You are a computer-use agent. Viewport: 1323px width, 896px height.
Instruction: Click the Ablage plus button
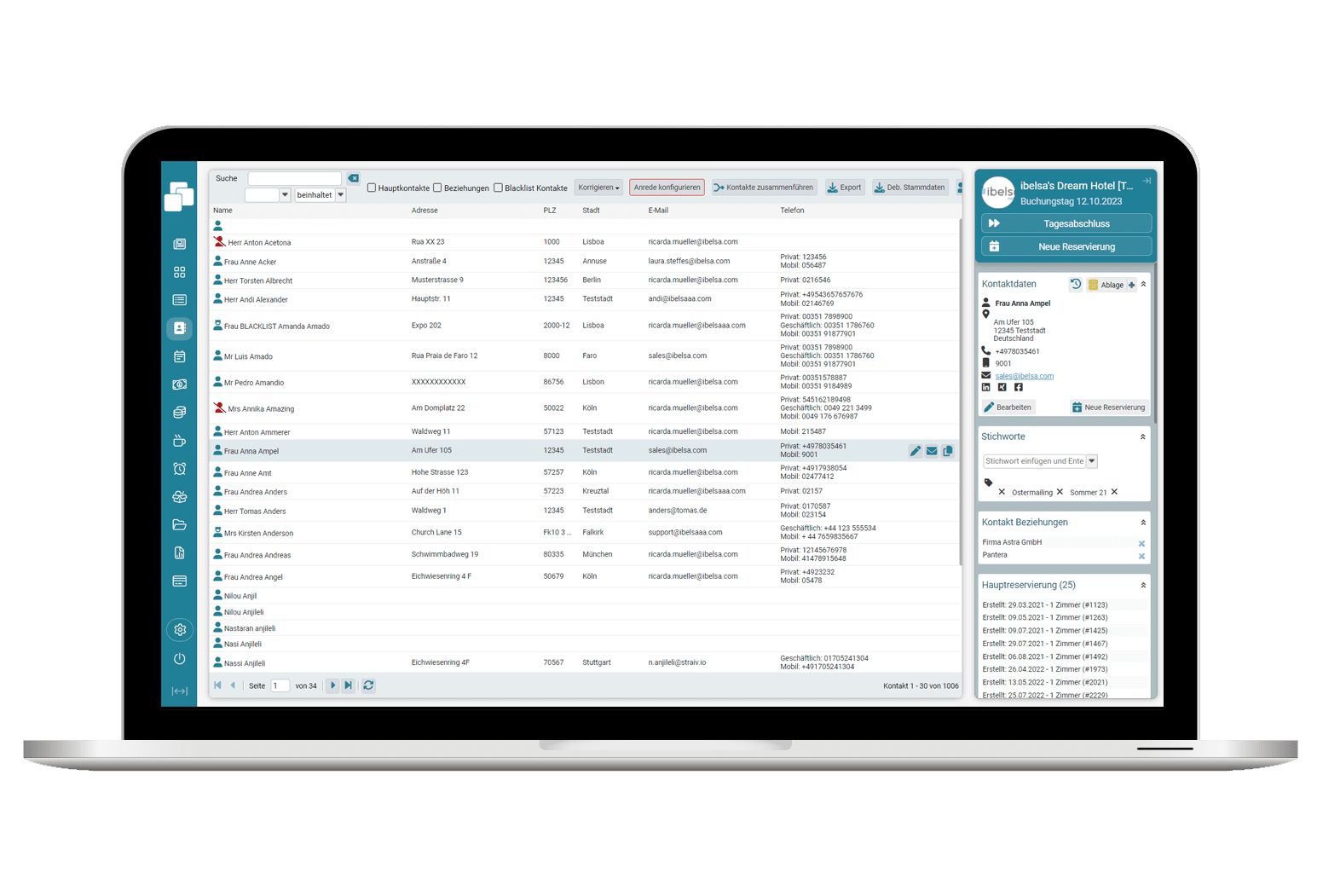click(x=1131, y=285)
